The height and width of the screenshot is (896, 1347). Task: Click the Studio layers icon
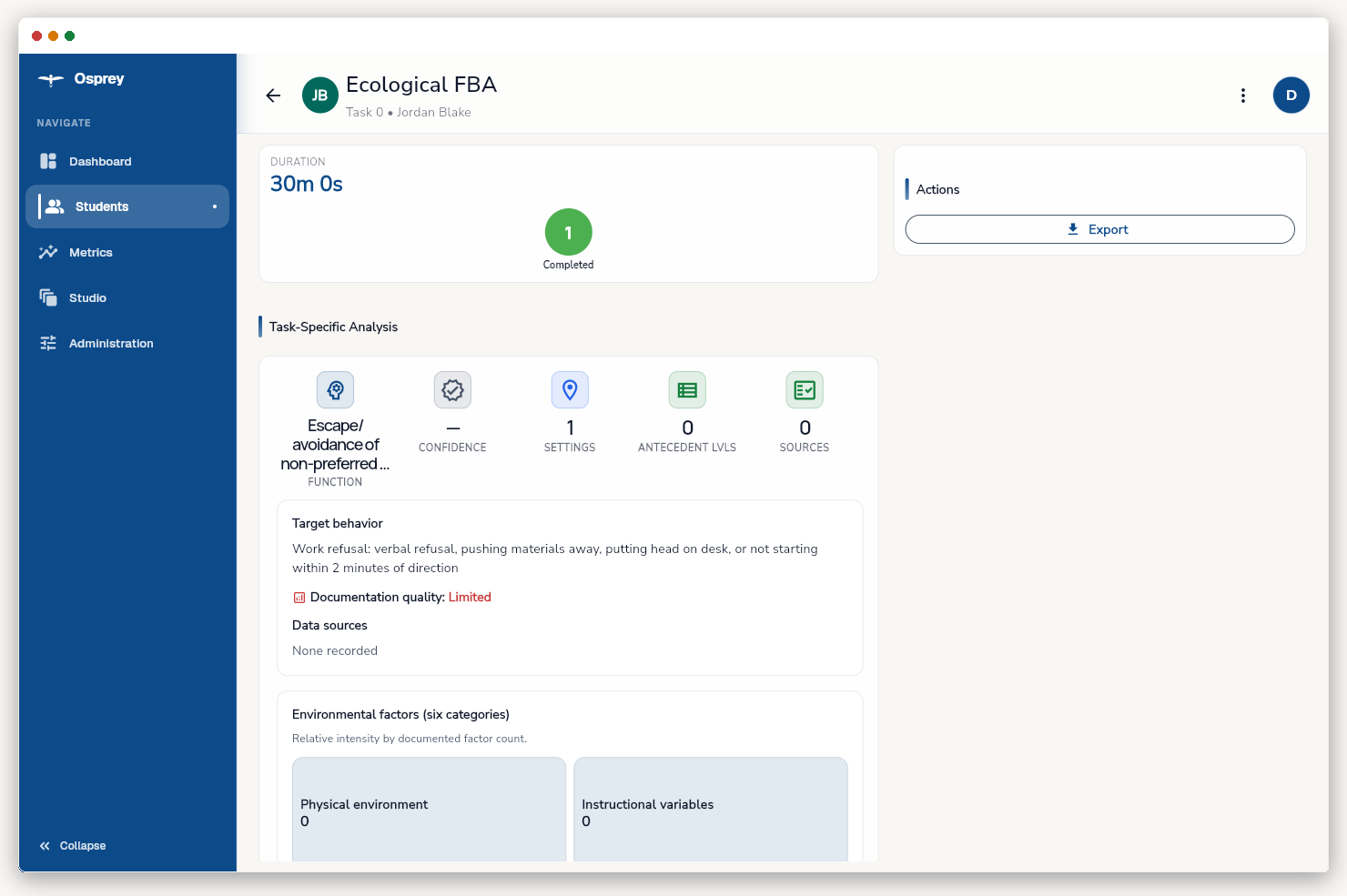48,297
